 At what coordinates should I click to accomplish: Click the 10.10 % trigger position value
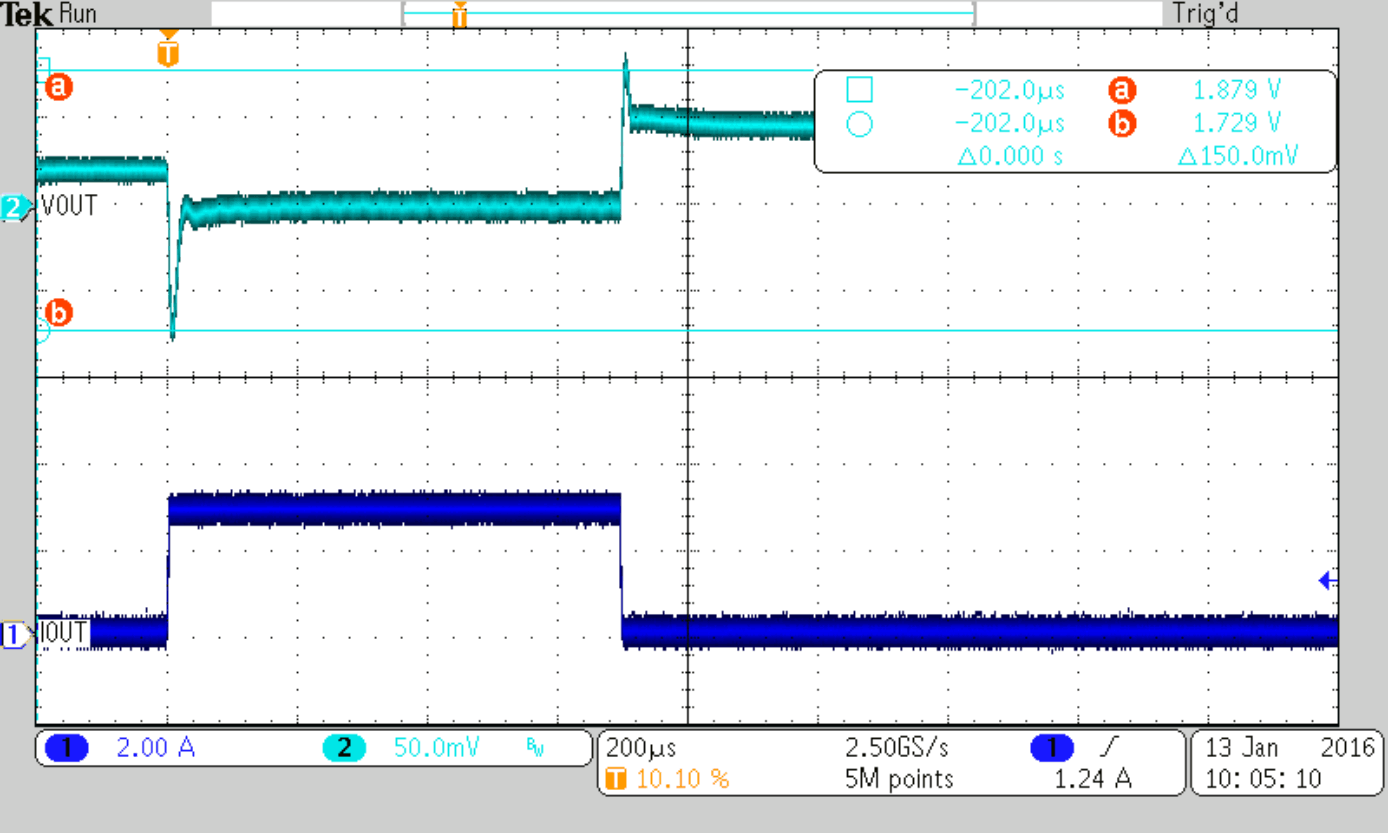(x=683, y=779)
